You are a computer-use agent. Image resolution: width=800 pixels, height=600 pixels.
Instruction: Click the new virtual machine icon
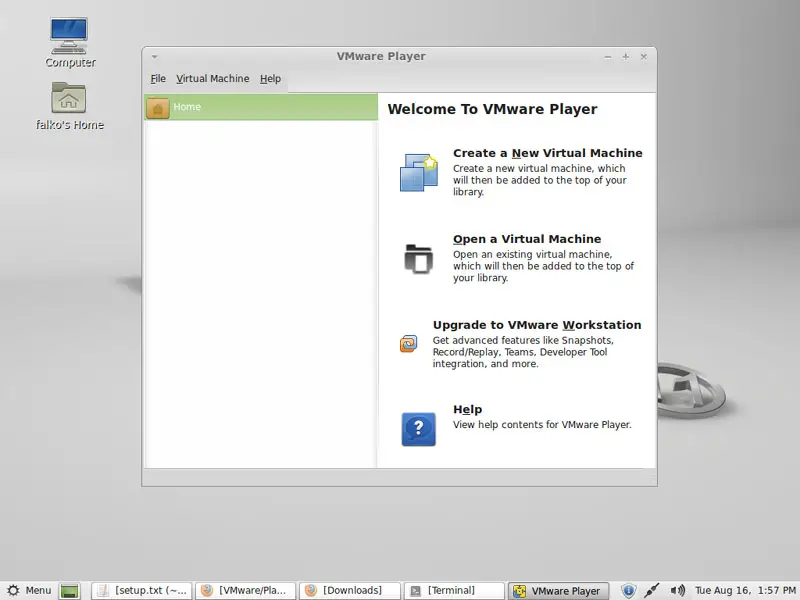(x=419, y=172)
